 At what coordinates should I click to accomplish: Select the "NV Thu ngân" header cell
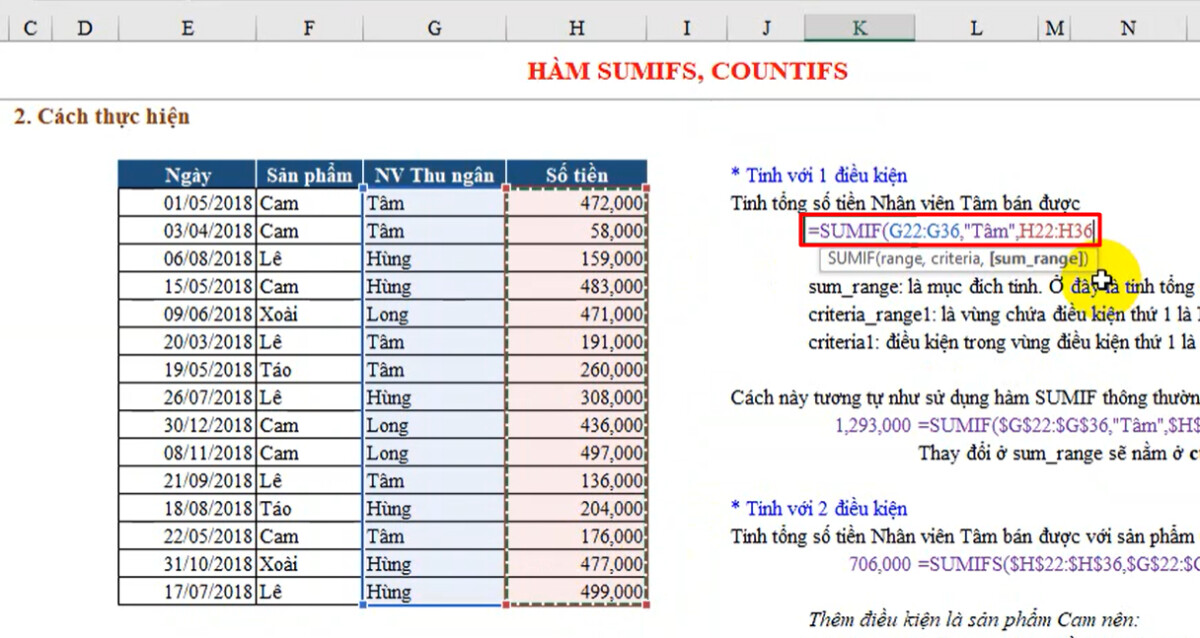(434, 175)
